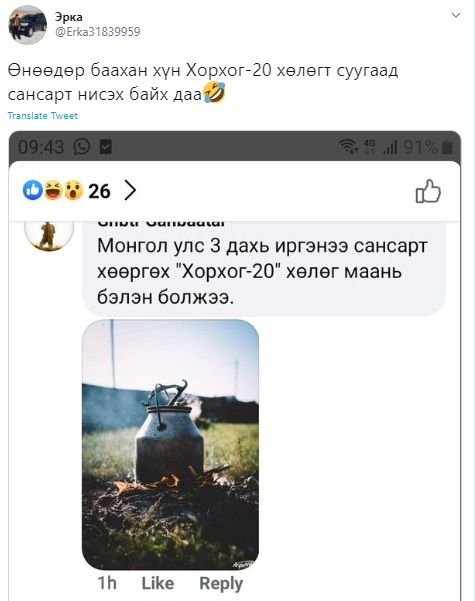Click the 26 reactions count
This screenshot has height=601, width=475.
(x=99, y=191)
